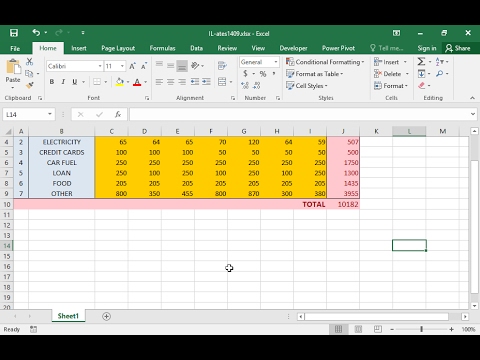Toggle Bold formatting
480x360 pixels.
pyautogui.click(x=52, y=82)
